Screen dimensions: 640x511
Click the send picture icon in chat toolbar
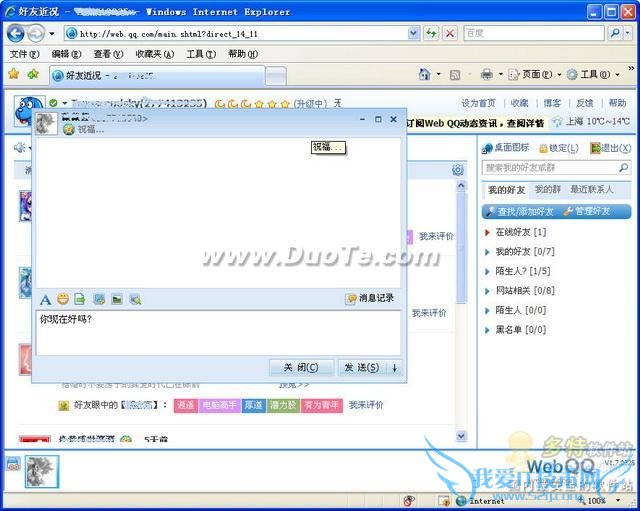click(x=117, y=299)
